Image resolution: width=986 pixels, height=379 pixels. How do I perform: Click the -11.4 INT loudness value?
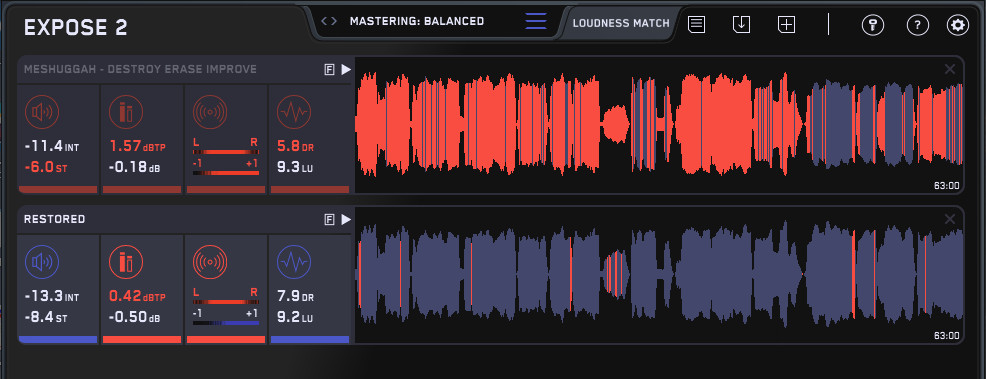point(52,146)
